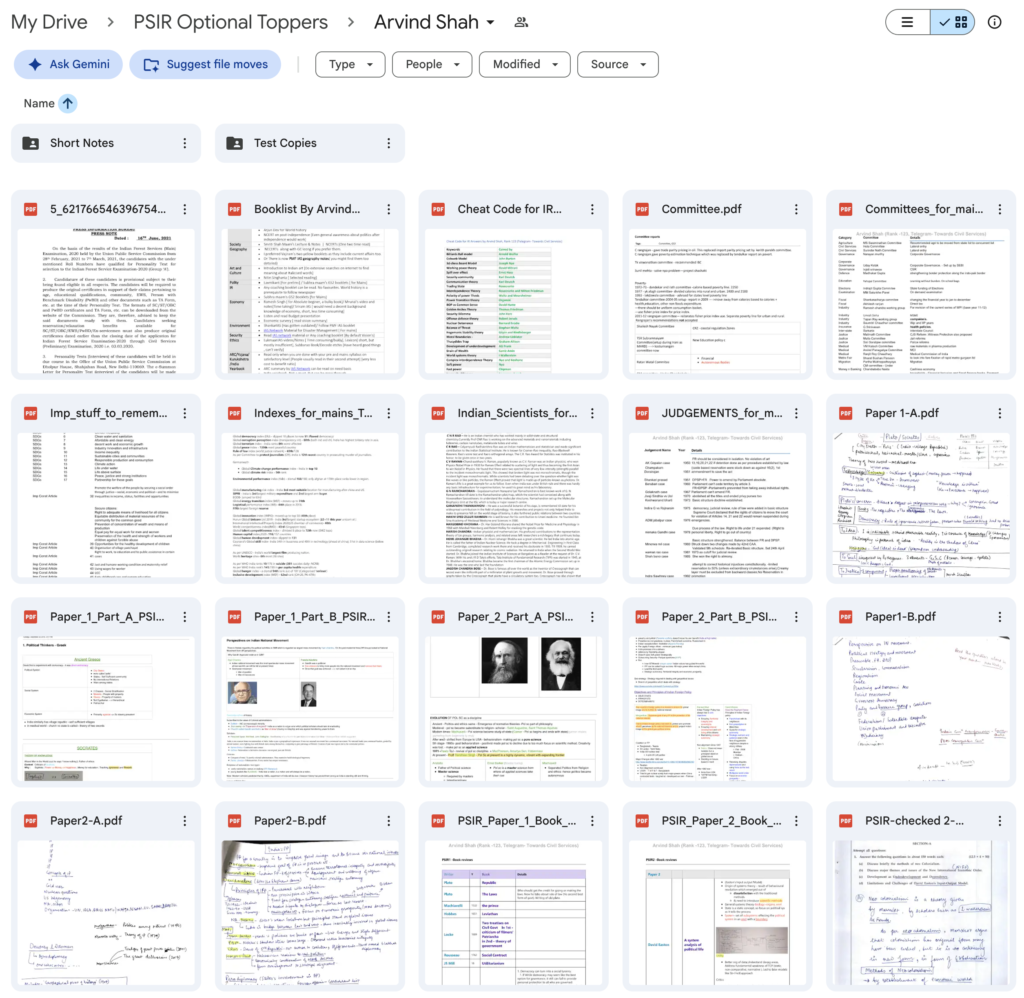Switch to grid layout view

953,22
